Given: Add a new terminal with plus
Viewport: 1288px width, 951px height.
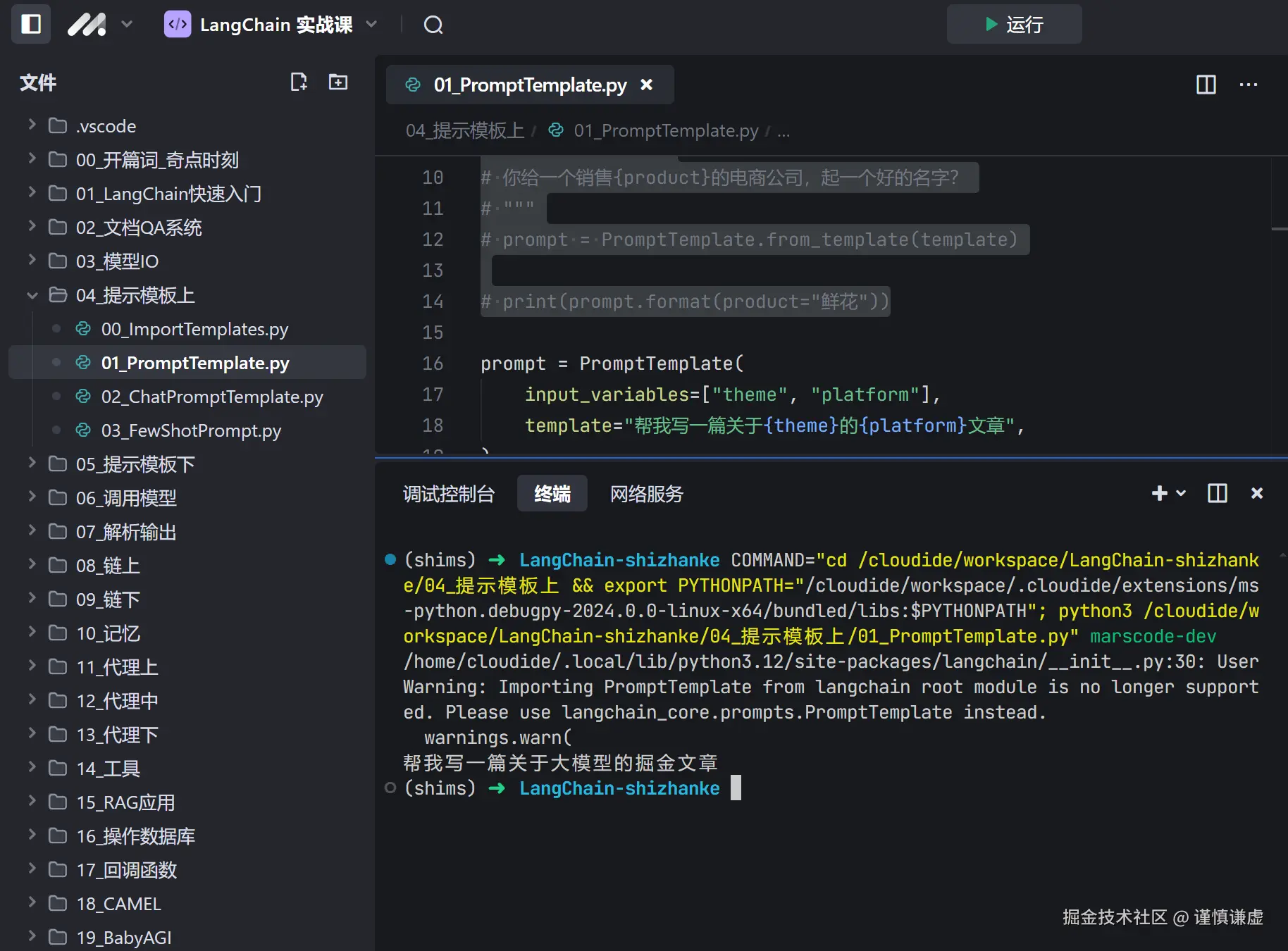Looking at the screenshot, I should point(1159,493).
